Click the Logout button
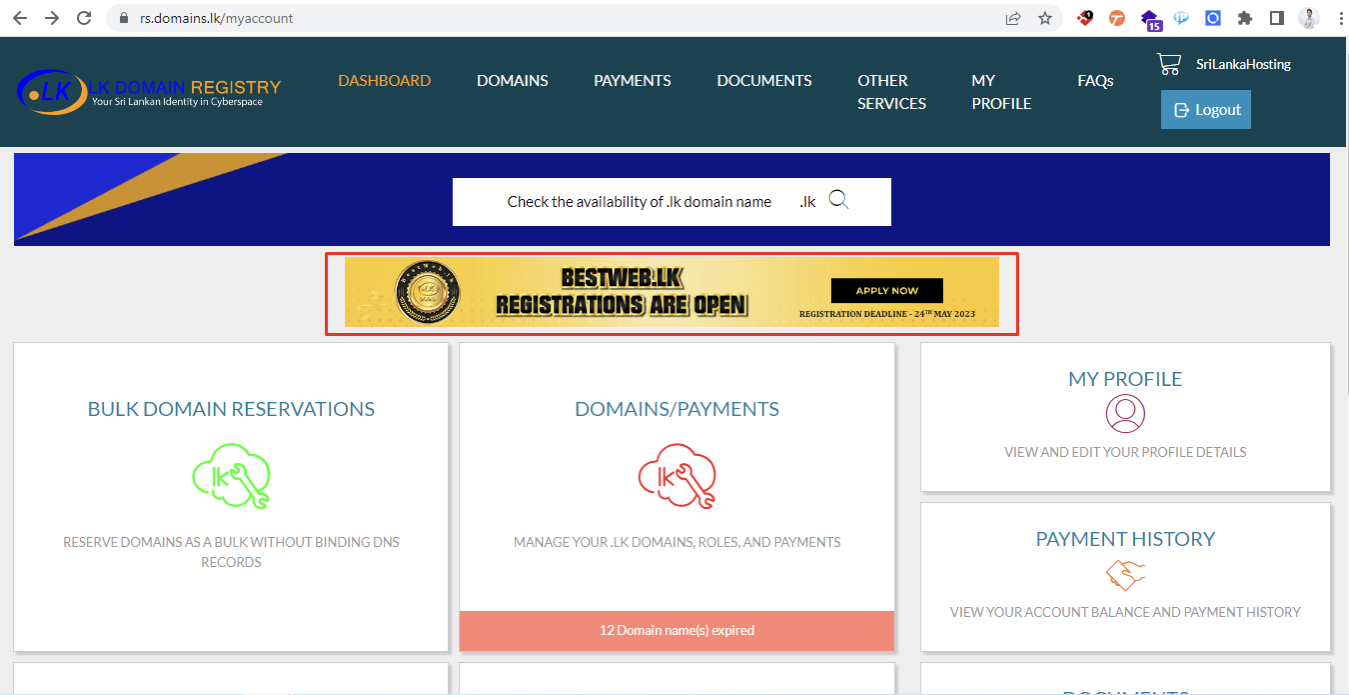The width and height of the screenshot is (1349, 695). pyautogui.click(x=1205, y=110)
